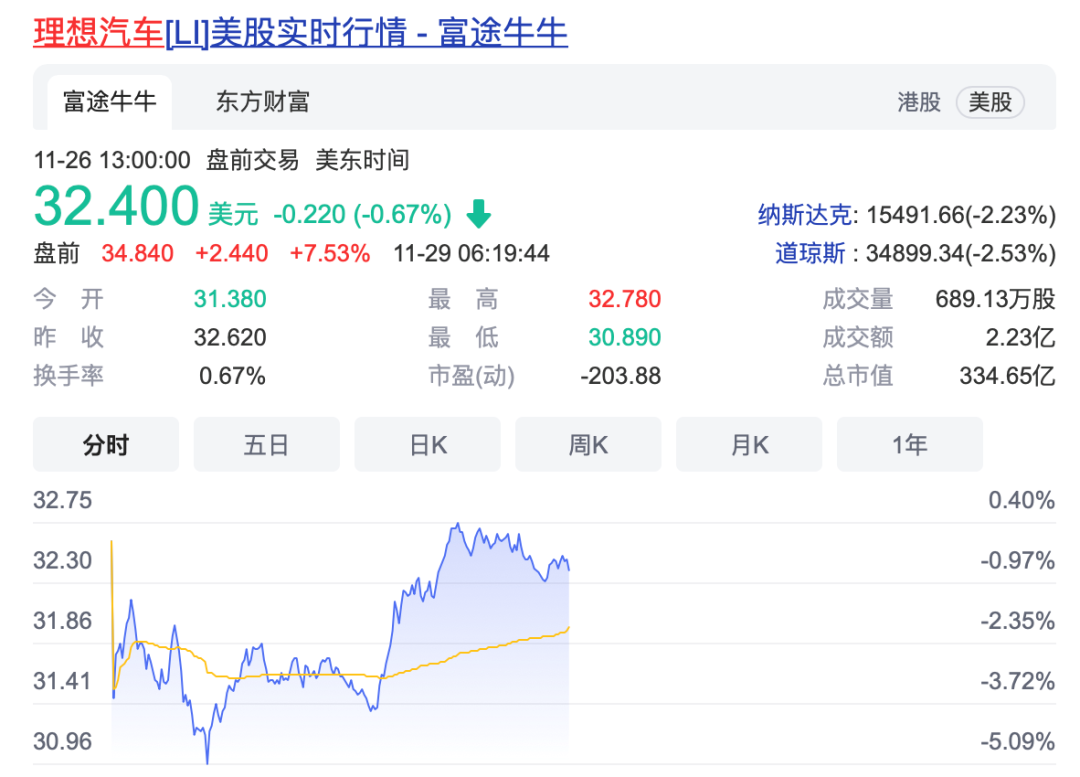Click the 成交量 value 689.13万股
This screenshot has width=1080, height=777.
(x=995, y=300)
